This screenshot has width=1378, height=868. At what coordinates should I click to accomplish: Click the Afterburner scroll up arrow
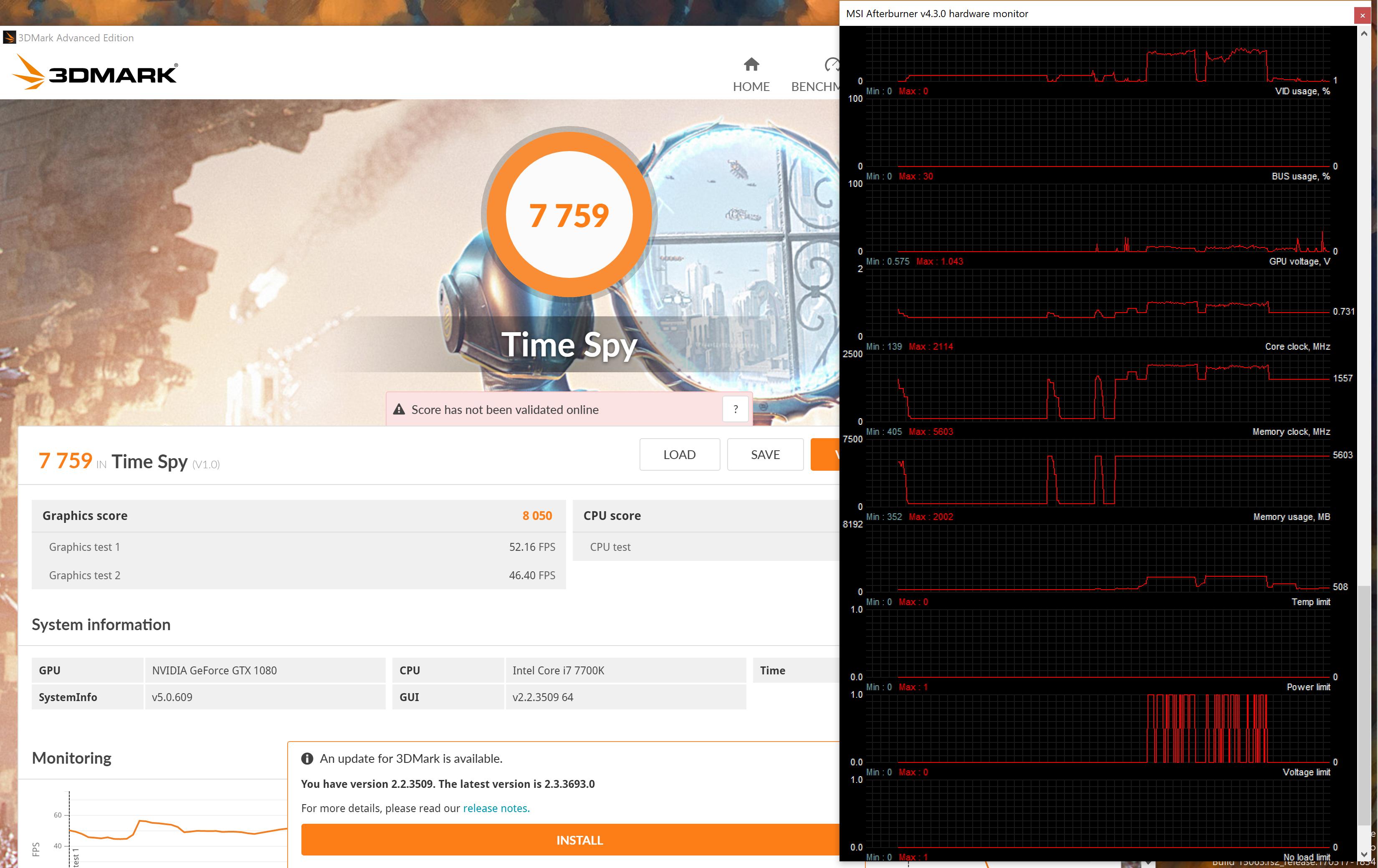(x=1364, y=34)
